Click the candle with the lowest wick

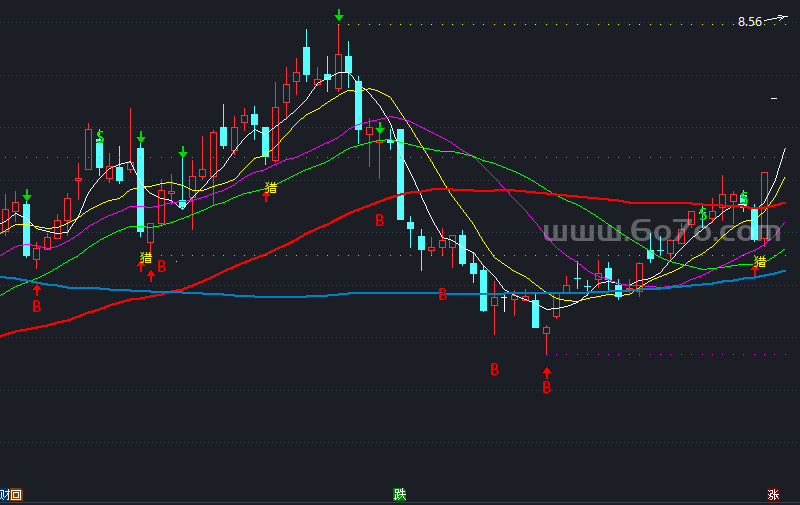click(546, 331)
